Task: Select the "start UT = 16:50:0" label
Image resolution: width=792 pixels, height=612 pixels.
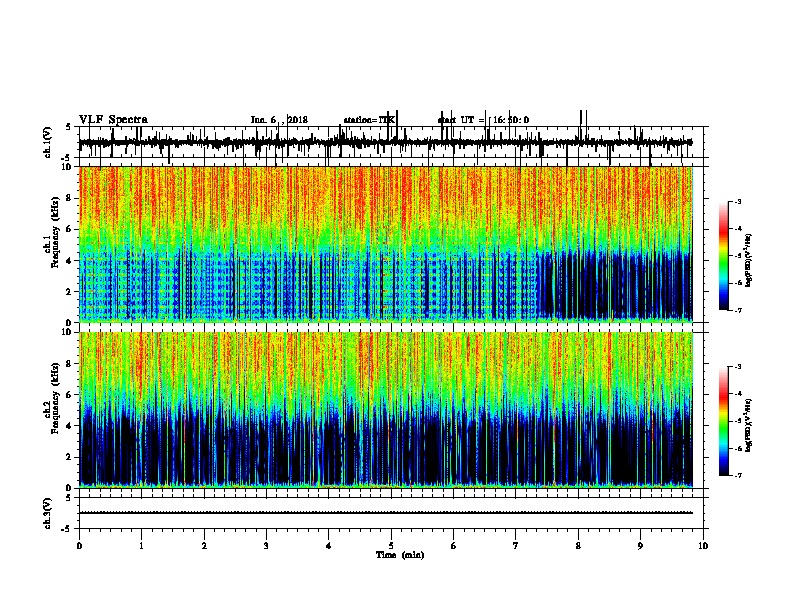Action: pos(483,120)
